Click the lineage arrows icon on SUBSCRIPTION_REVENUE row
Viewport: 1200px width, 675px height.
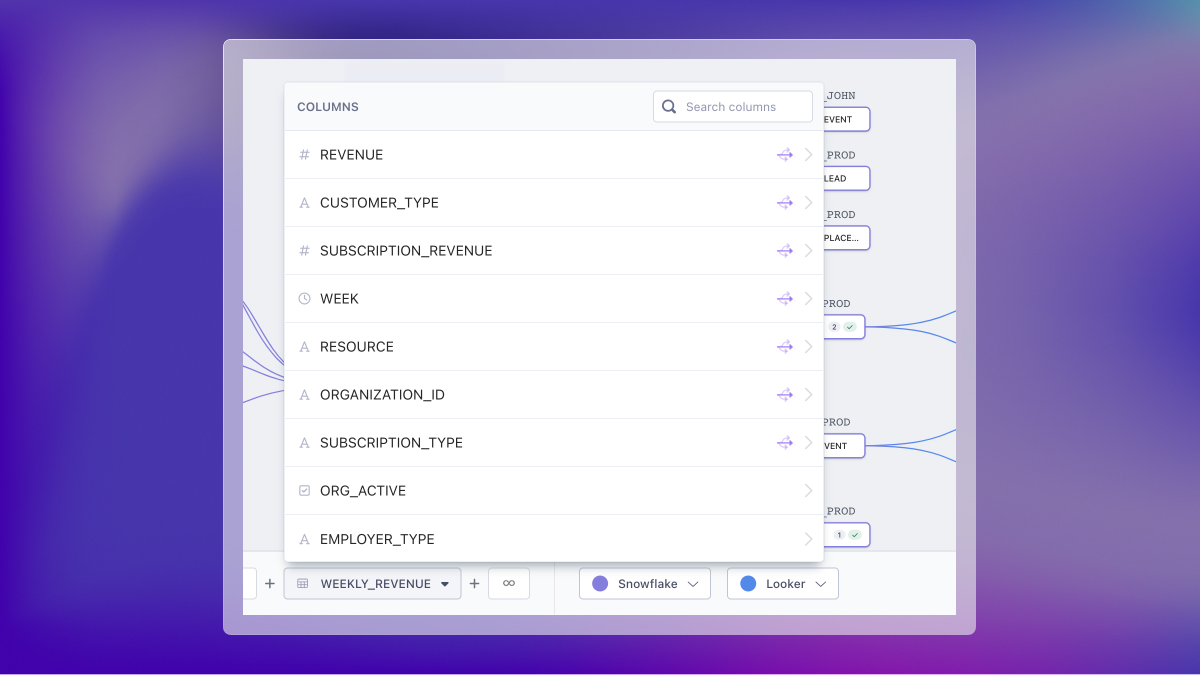click(x=784, y=250)
